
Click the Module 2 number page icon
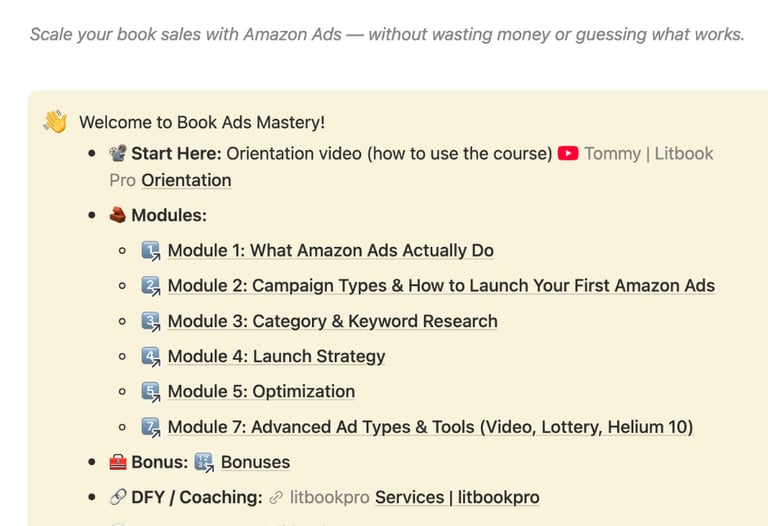click(x=151, y=286)
